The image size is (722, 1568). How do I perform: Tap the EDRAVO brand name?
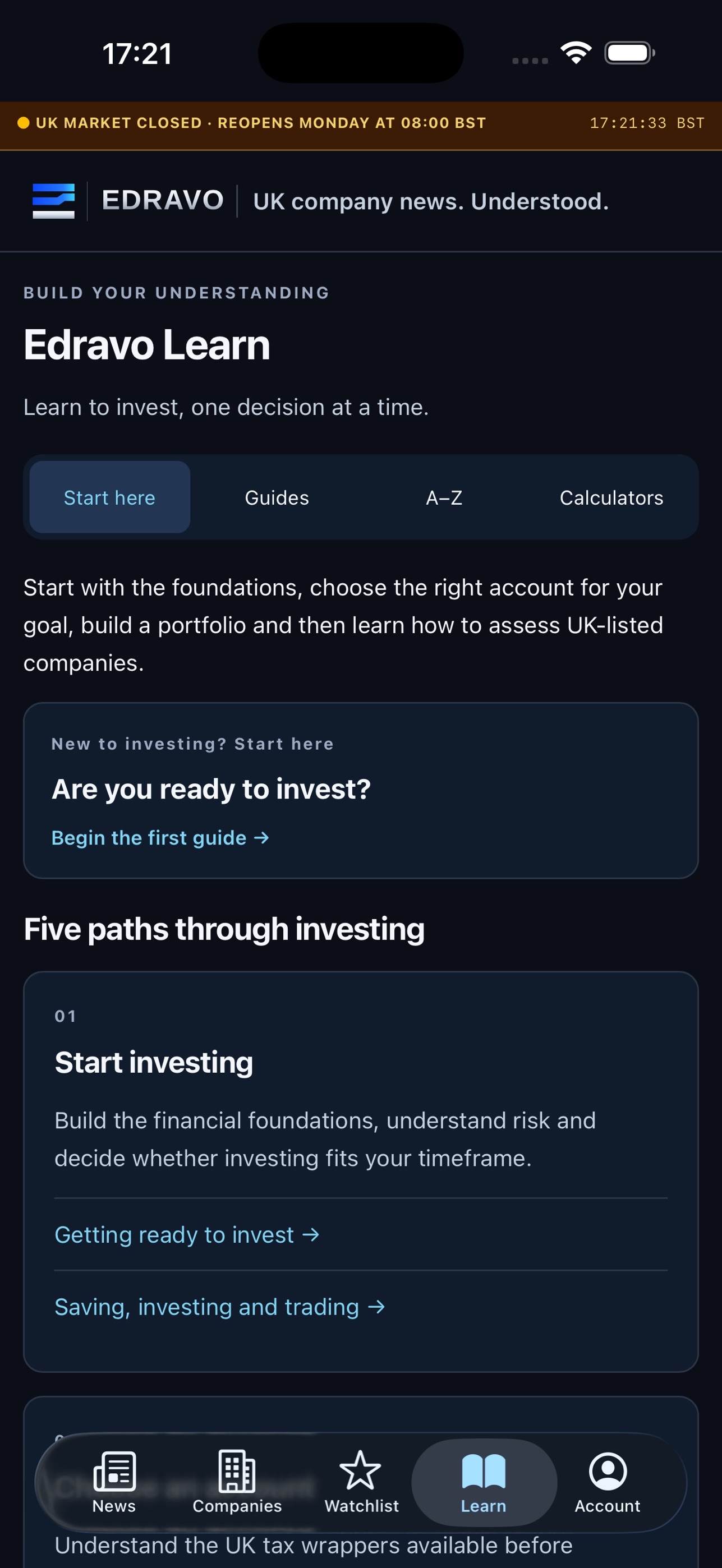tap(163, 200)
